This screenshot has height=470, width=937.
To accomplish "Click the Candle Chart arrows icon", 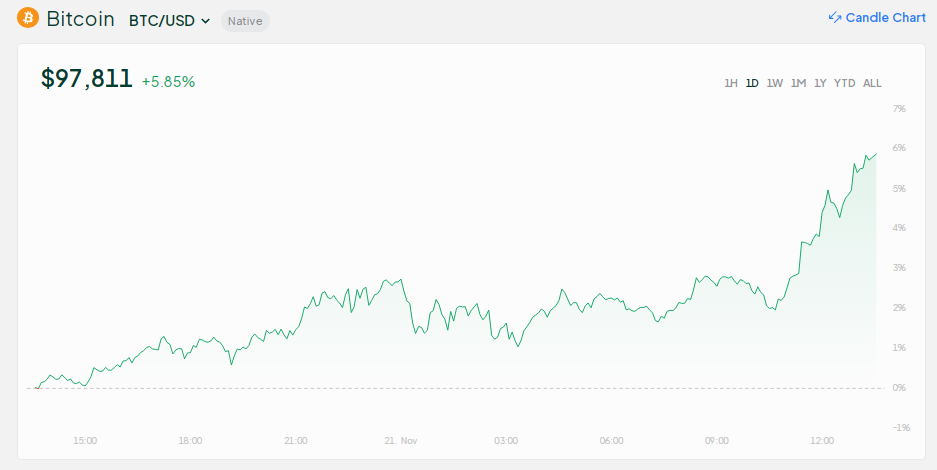I will click(x=835, y=18).
